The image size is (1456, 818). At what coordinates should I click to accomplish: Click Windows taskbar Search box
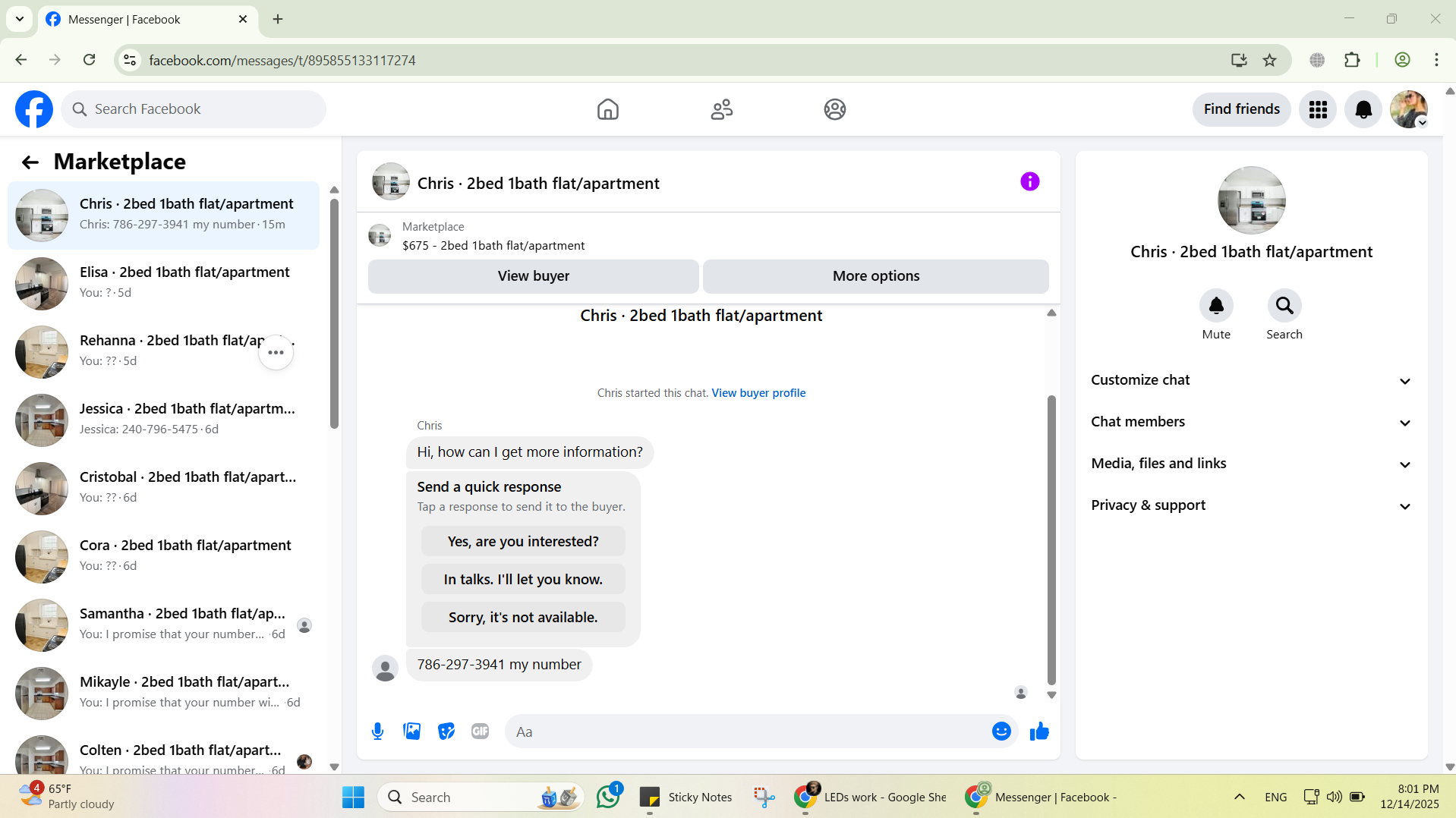point(481,798)
